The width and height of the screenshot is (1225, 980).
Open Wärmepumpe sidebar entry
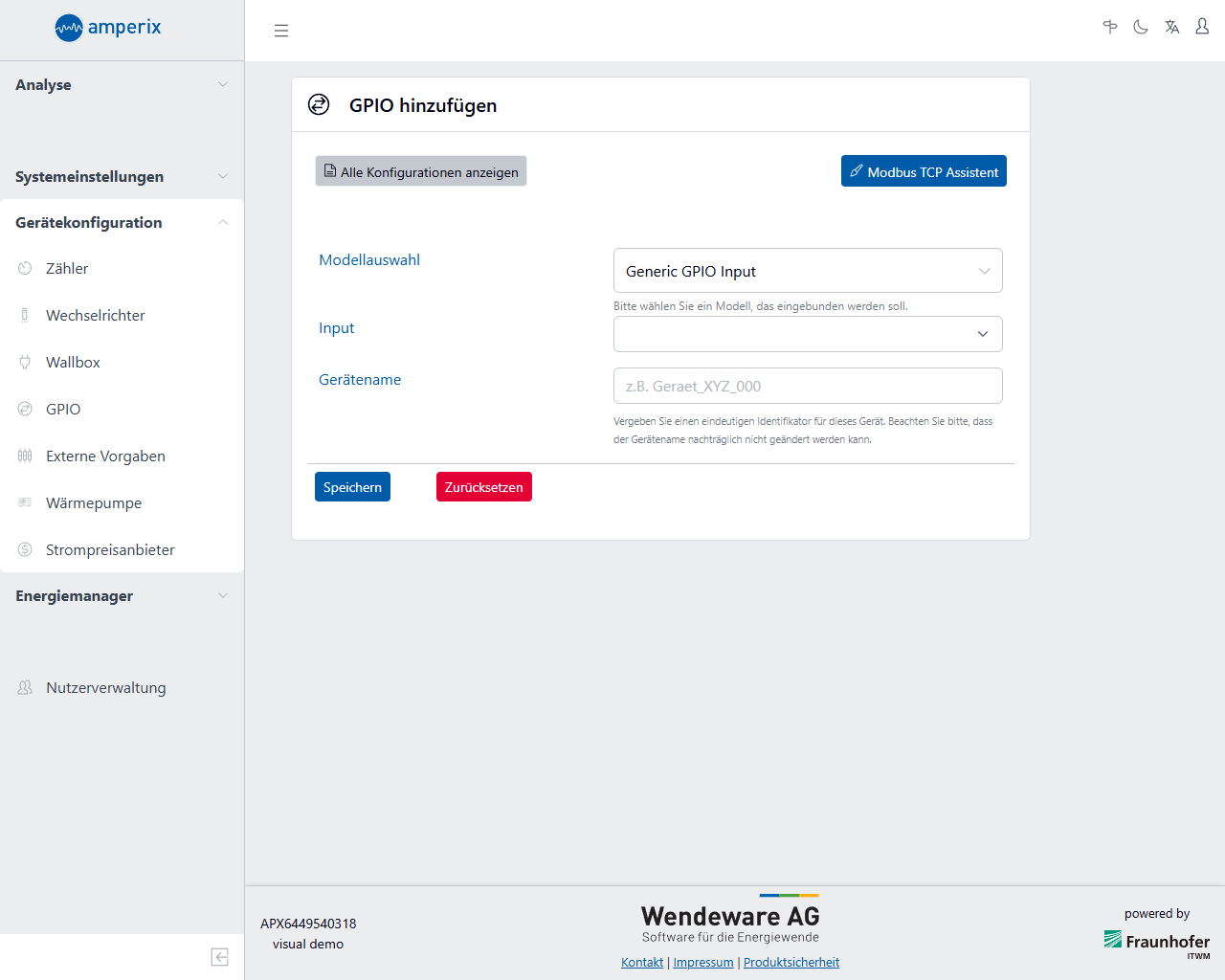click(x=94, y=503)
